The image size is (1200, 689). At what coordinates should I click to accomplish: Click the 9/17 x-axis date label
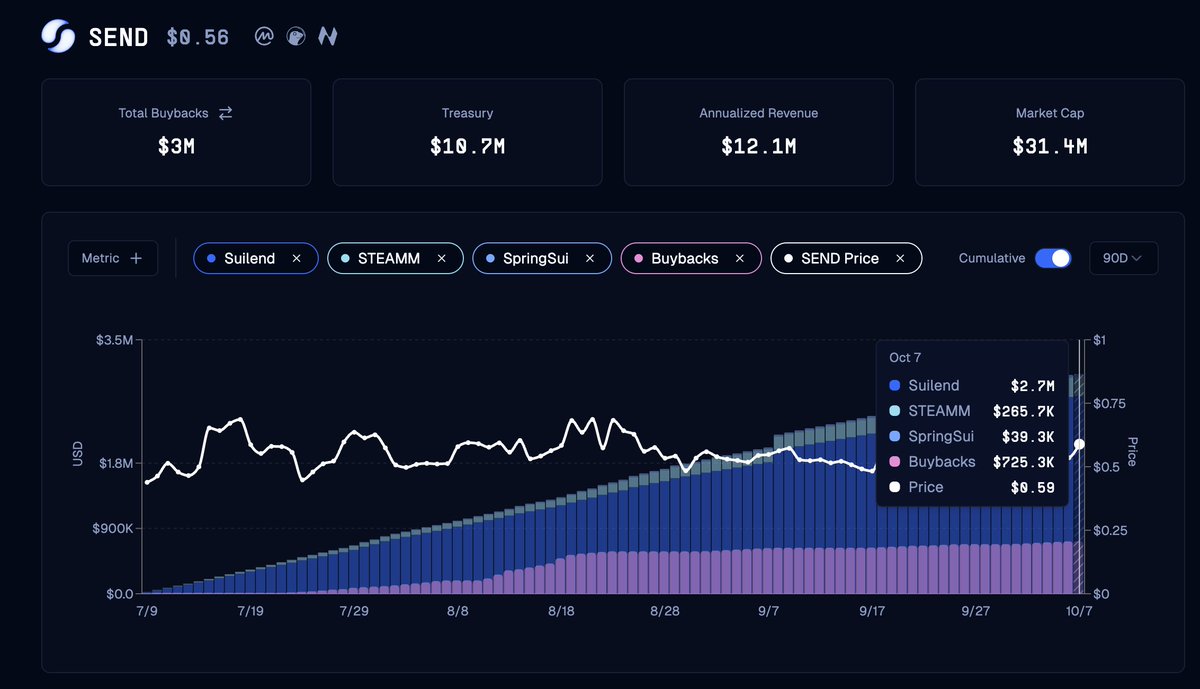pos(873,611)
